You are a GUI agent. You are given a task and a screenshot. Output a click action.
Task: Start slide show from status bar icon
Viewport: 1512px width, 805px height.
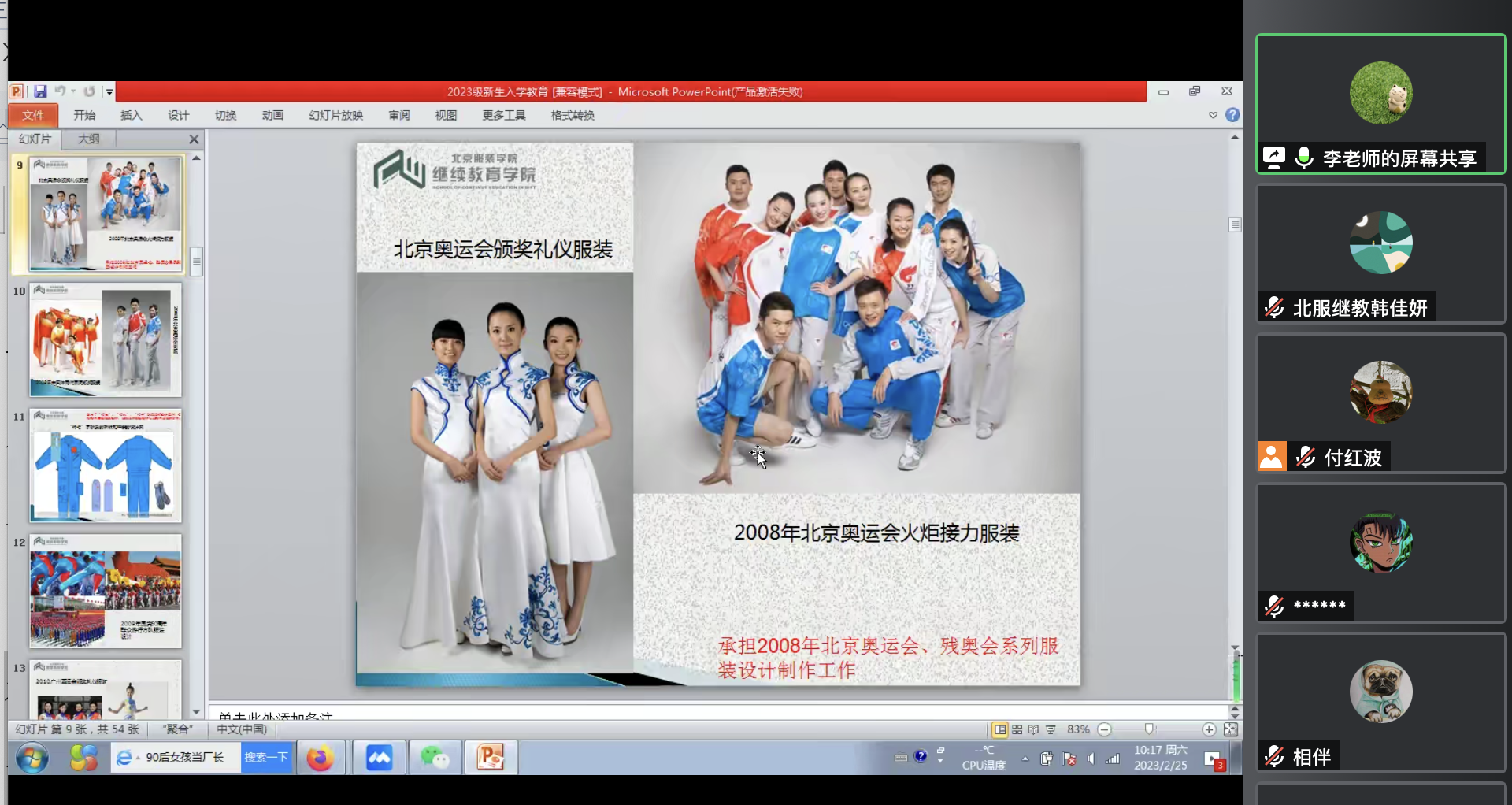click(1051, 729)
